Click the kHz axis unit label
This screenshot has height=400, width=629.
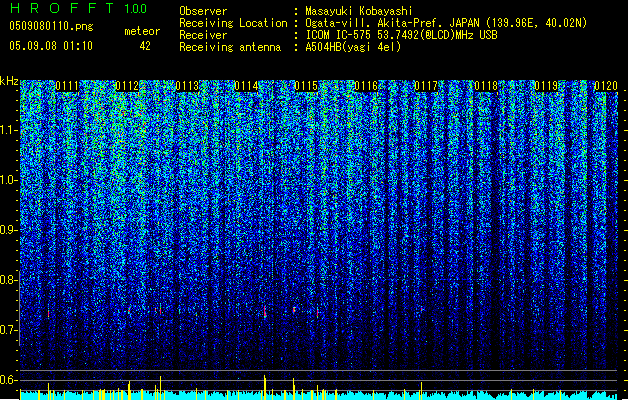pyautogui.click(x=9, y=81)
